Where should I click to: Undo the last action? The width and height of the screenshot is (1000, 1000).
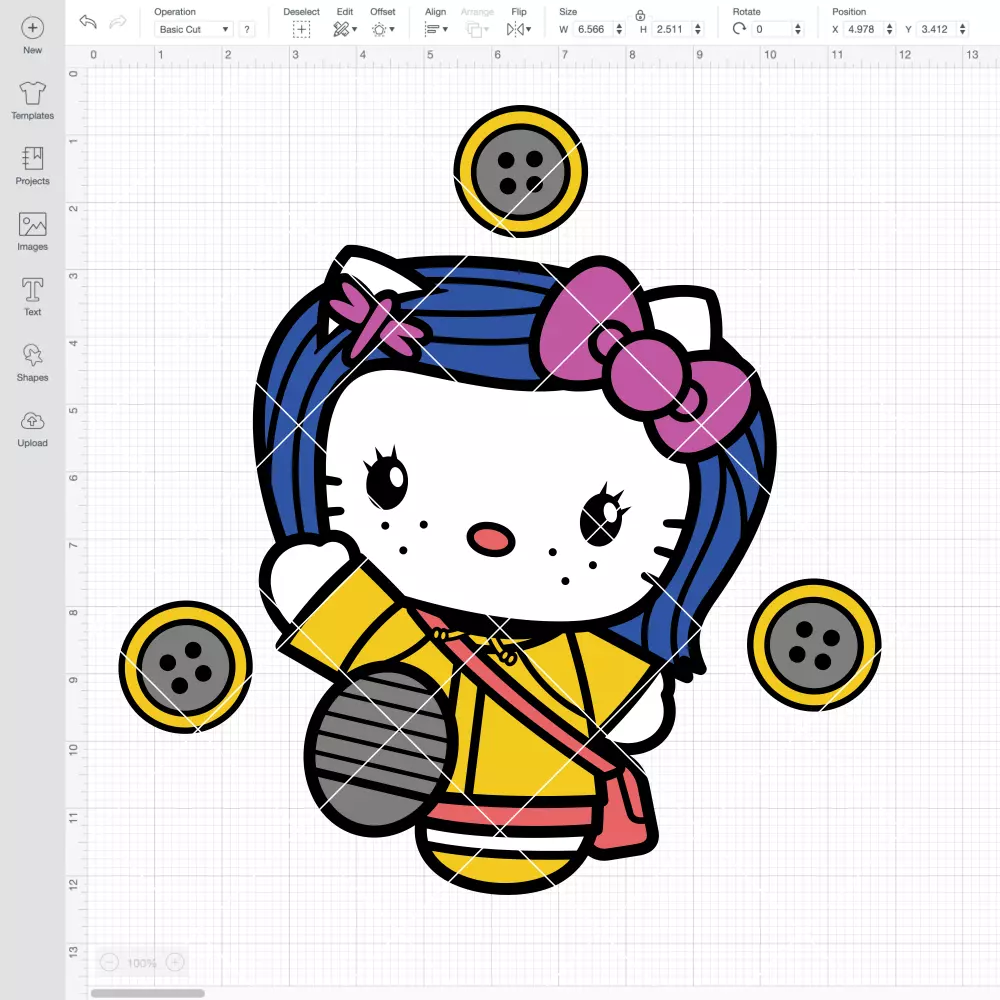pos(88,22)
